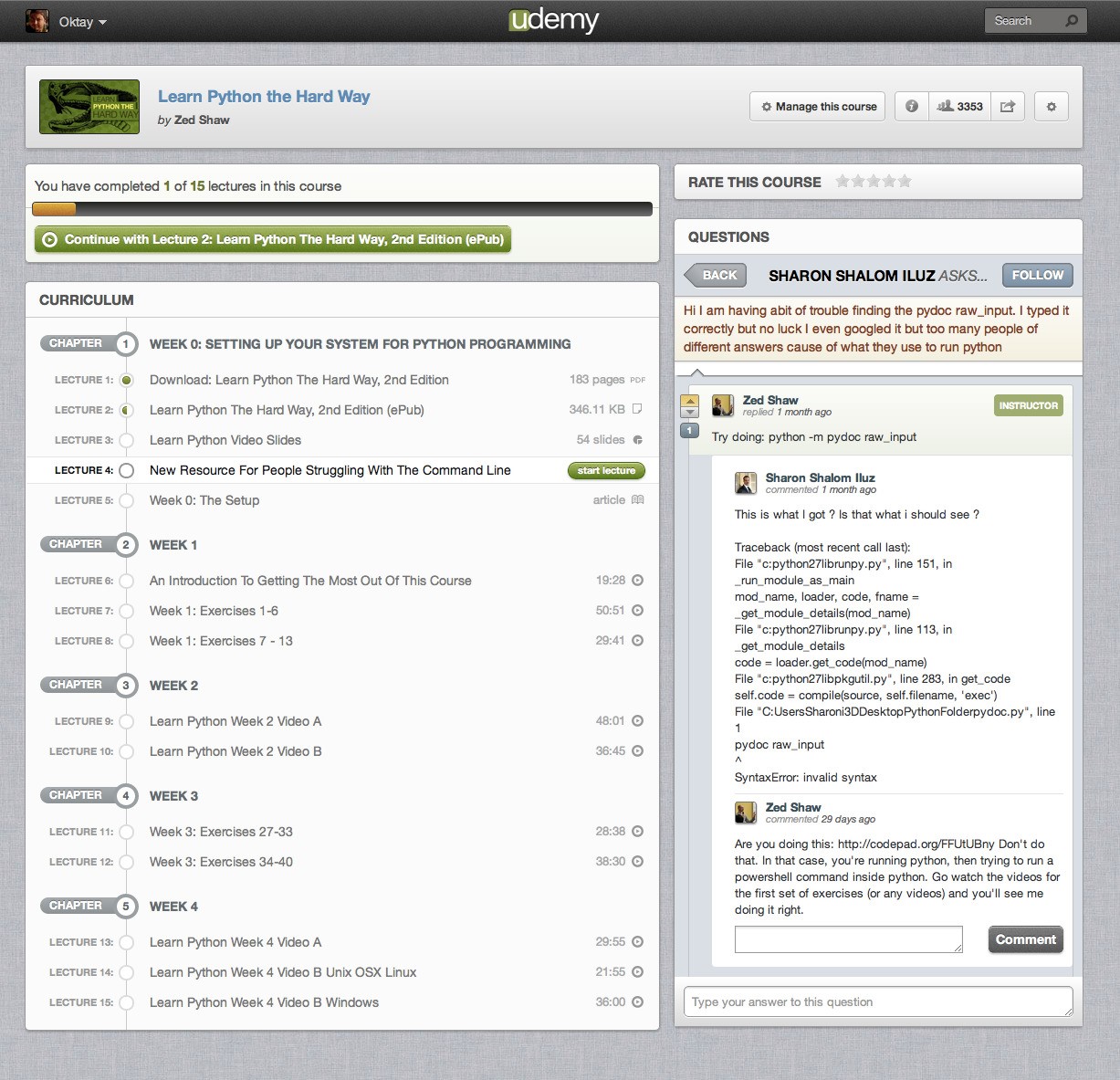The width and height of the screenshot is (1120, 1080).
Task: Click the slides icon for Lecture 3
Action: 637,440
